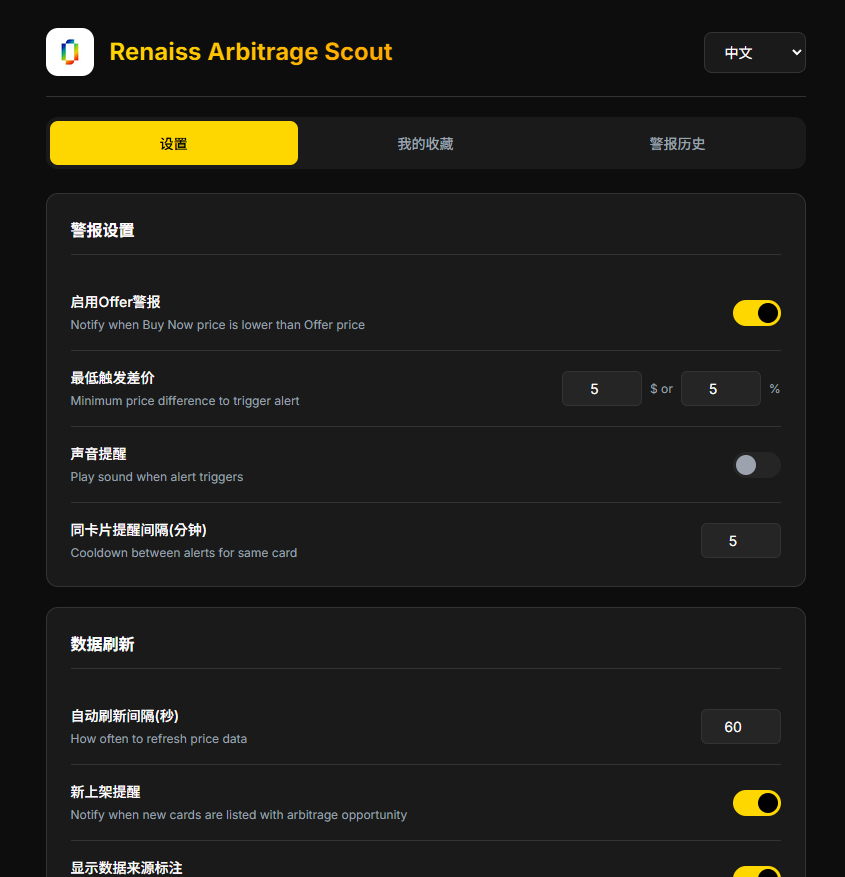Screen dimensions: 845x877
Task: Click 'Notify when new cards are listed' description
Action: click(x=239, y=815)
